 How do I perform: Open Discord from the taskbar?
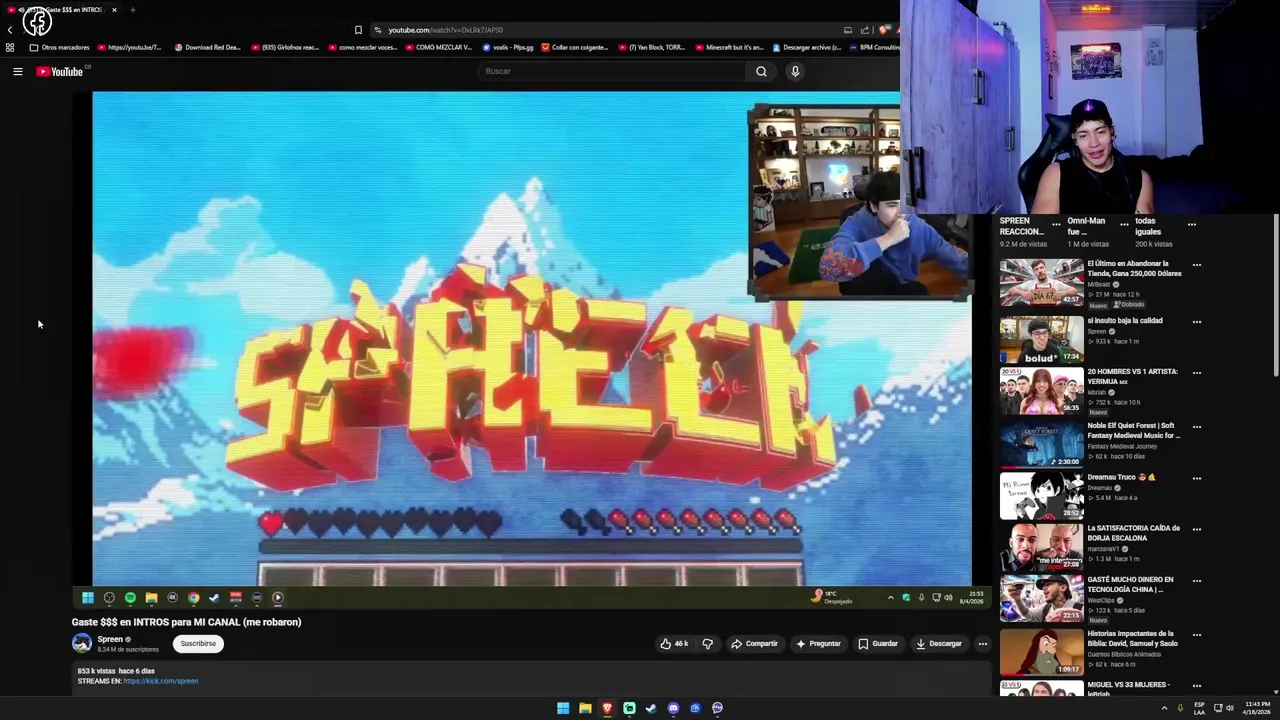click(x=673, y=708)
